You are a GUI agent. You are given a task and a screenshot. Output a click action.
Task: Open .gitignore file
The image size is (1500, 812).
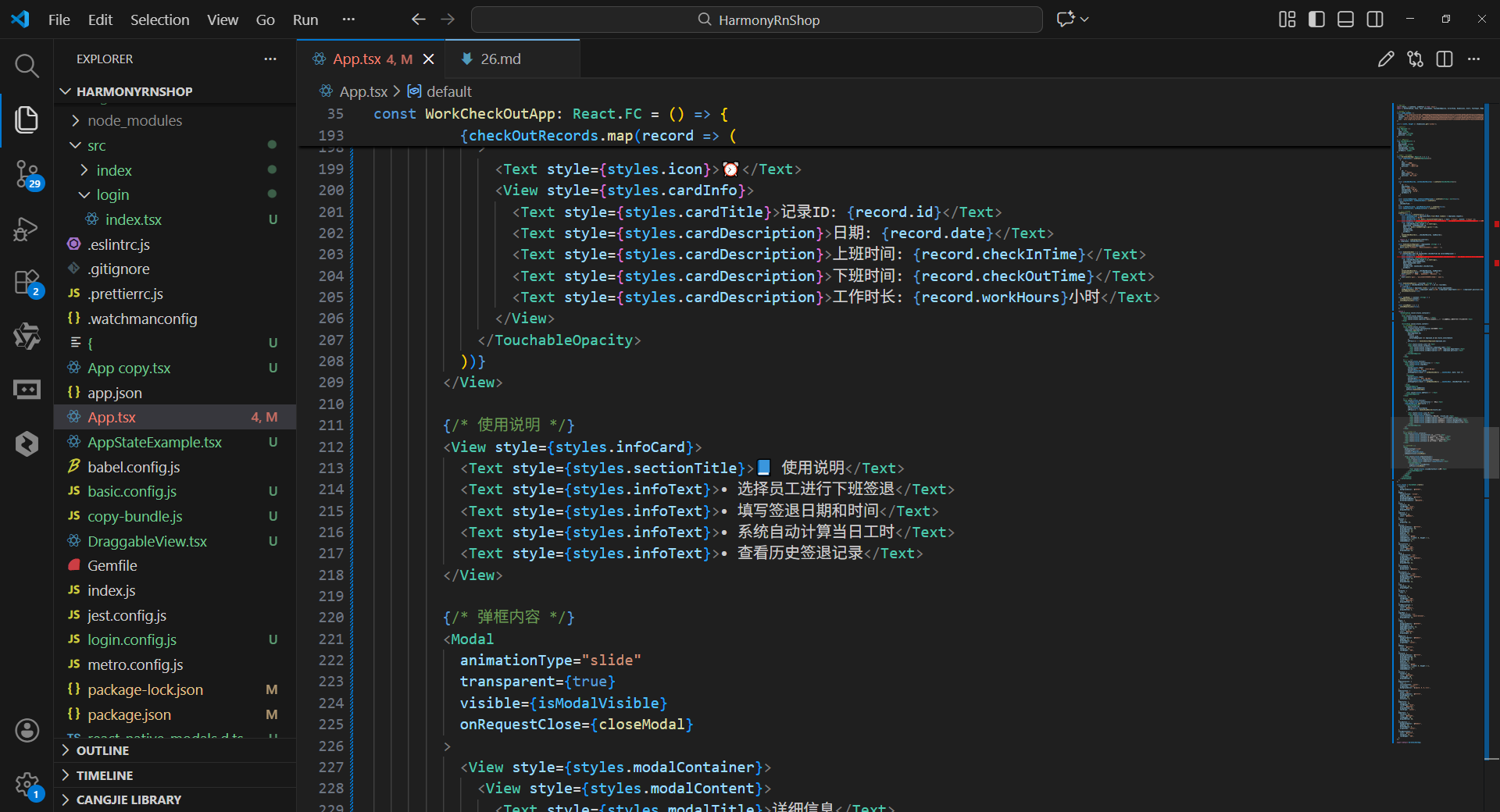pos(175,269)
